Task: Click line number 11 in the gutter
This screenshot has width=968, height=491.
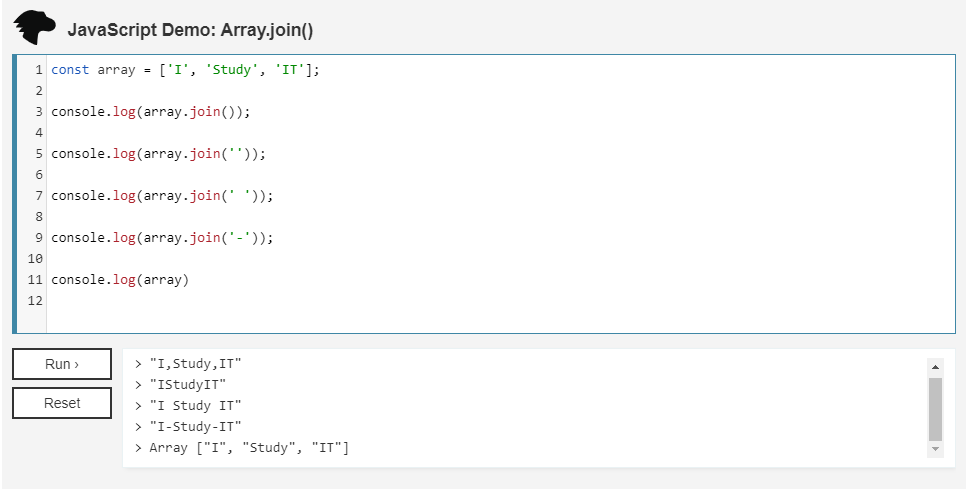Action: (x=36, y=280)
